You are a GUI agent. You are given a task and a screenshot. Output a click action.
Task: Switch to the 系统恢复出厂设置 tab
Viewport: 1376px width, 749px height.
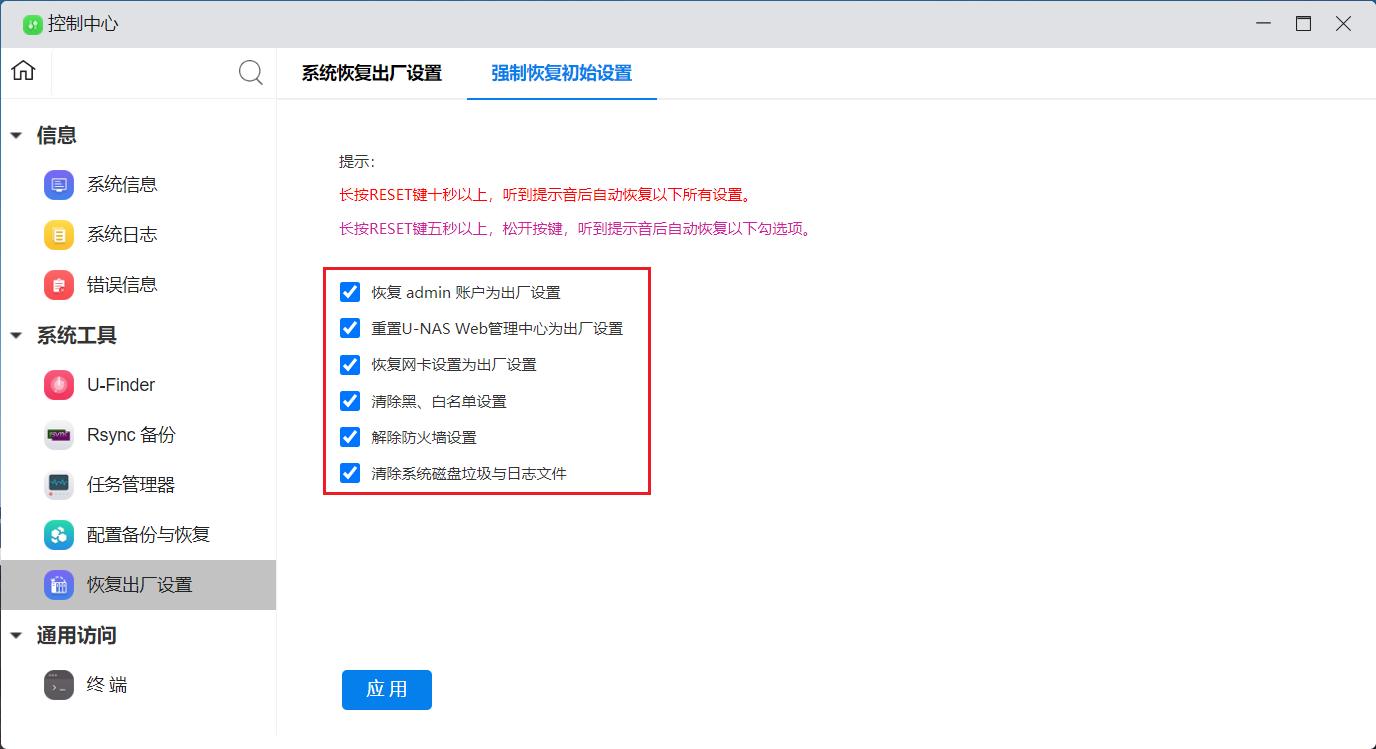(x=370, y=73)
